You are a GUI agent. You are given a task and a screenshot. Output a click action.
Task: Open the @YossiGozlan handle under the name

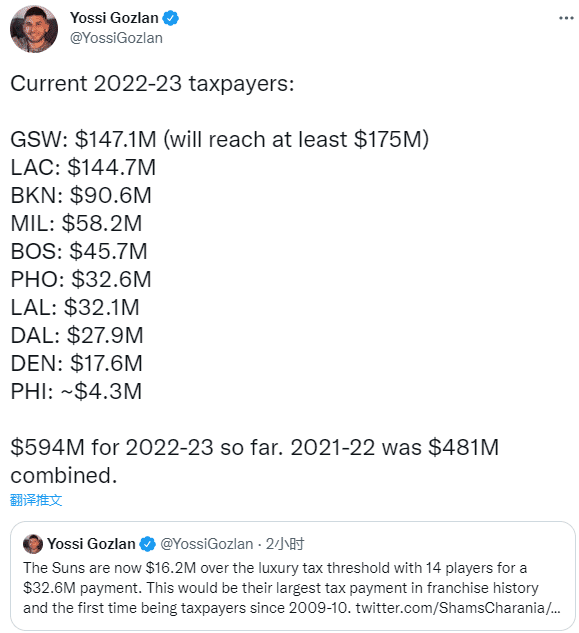116,38
